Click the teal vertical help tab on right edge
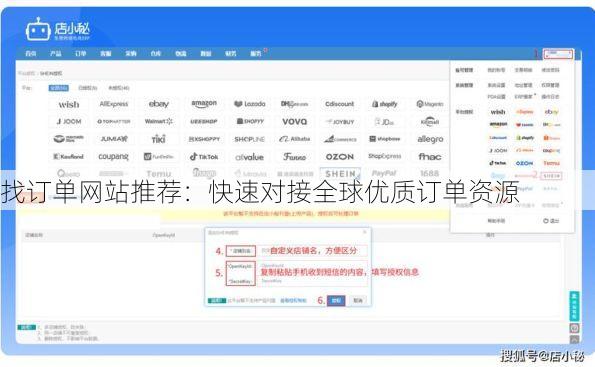Screen dimensions: 595x367 point(574,306)
